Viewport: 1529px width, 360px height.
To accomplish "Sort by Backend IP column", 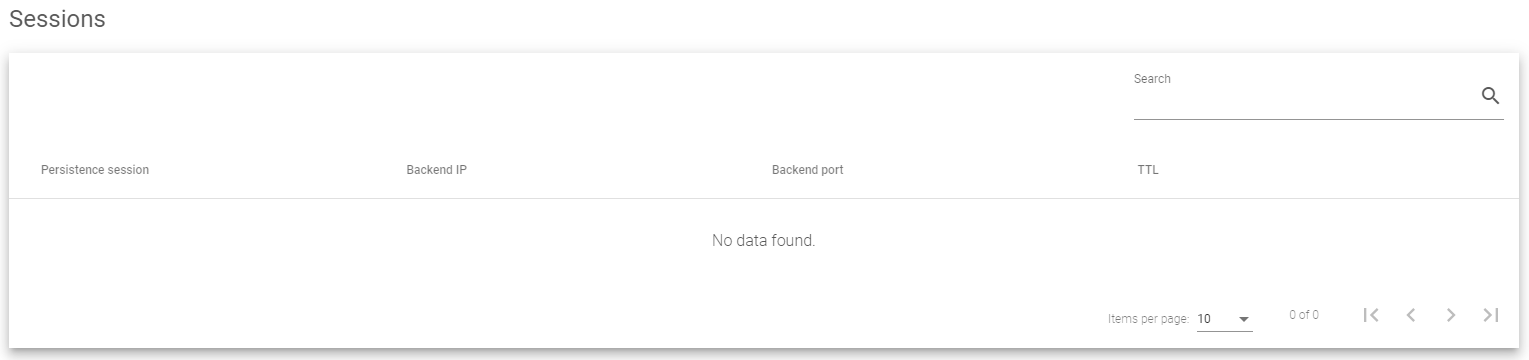I will click(x=437, y=170).
